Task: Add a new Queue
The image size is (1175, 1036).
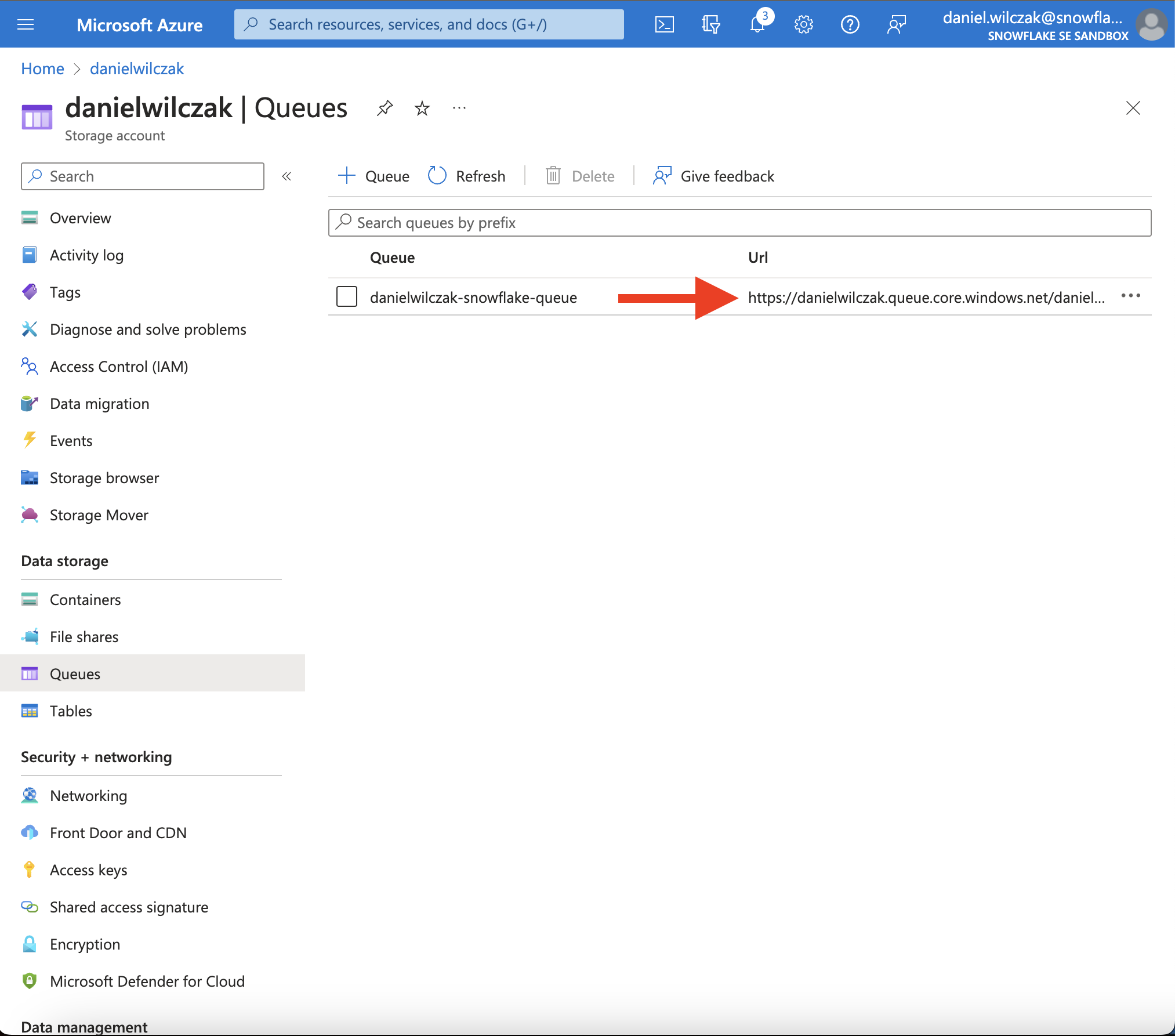Action: [x=373, y=176]
